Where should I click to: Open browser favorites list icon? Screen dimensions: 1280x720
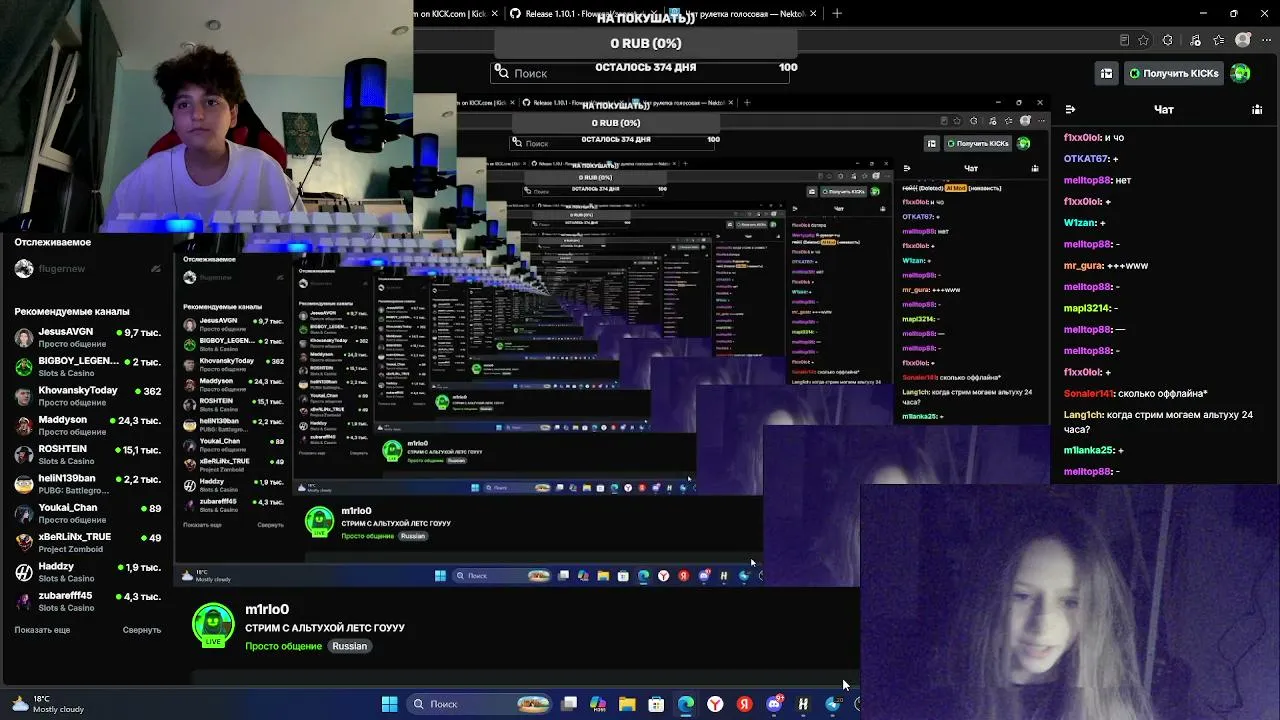[x=1218, y=40]
